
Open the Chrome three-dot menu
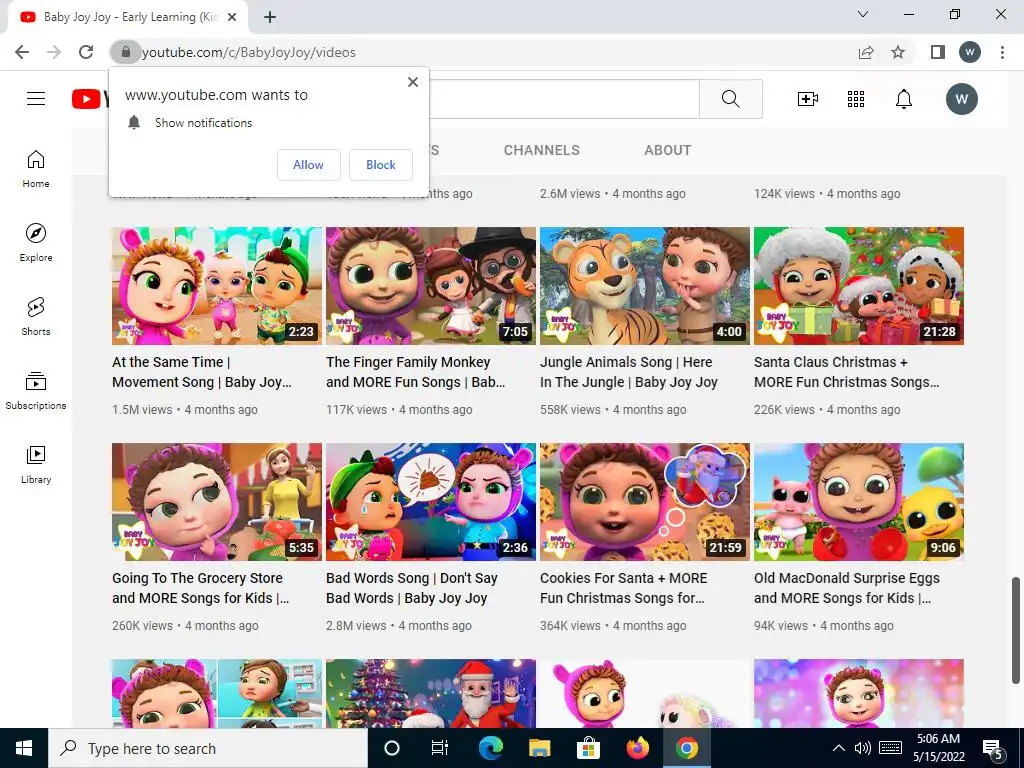tap(1002, 52)
